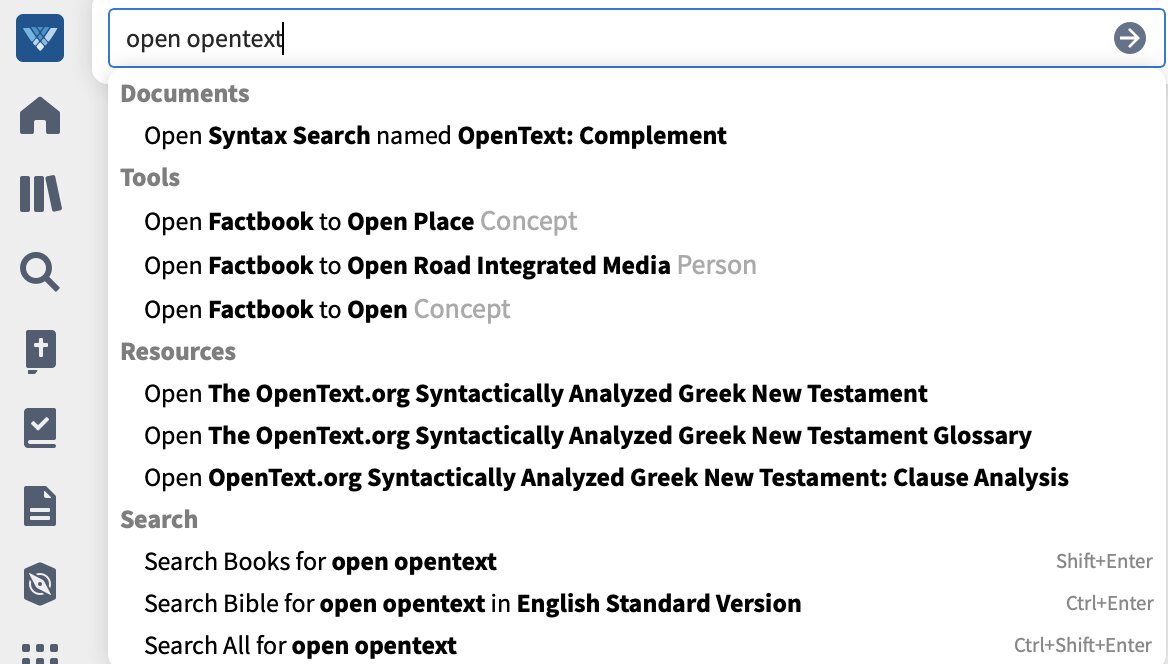Click the Tools section header

coord(150,178)
